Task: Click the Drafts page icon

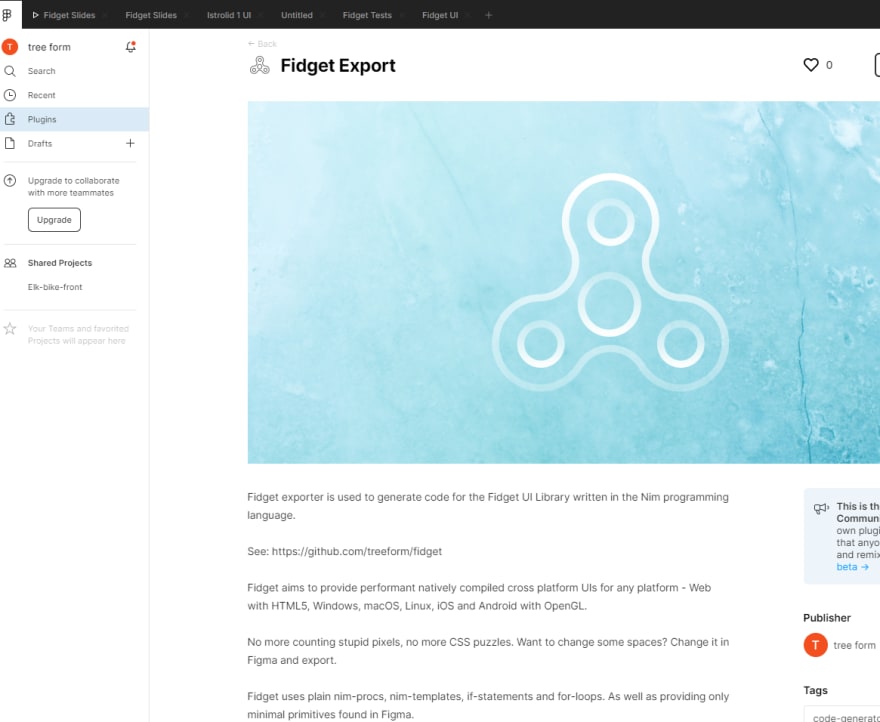Action: click(x=10, y=143)
